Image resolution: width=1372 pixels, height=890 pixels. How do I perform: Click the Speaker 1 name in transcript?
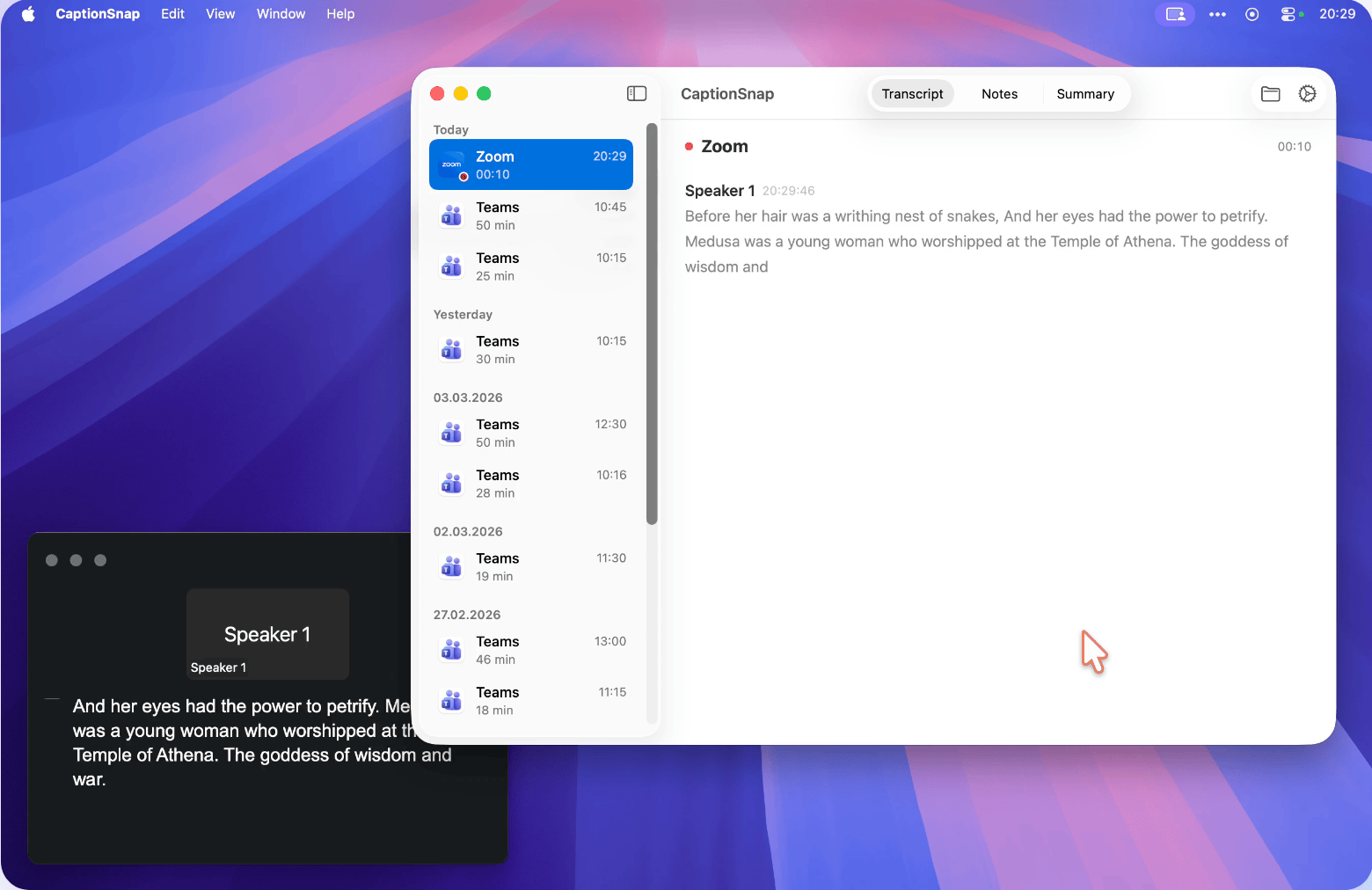click(719, 191)
